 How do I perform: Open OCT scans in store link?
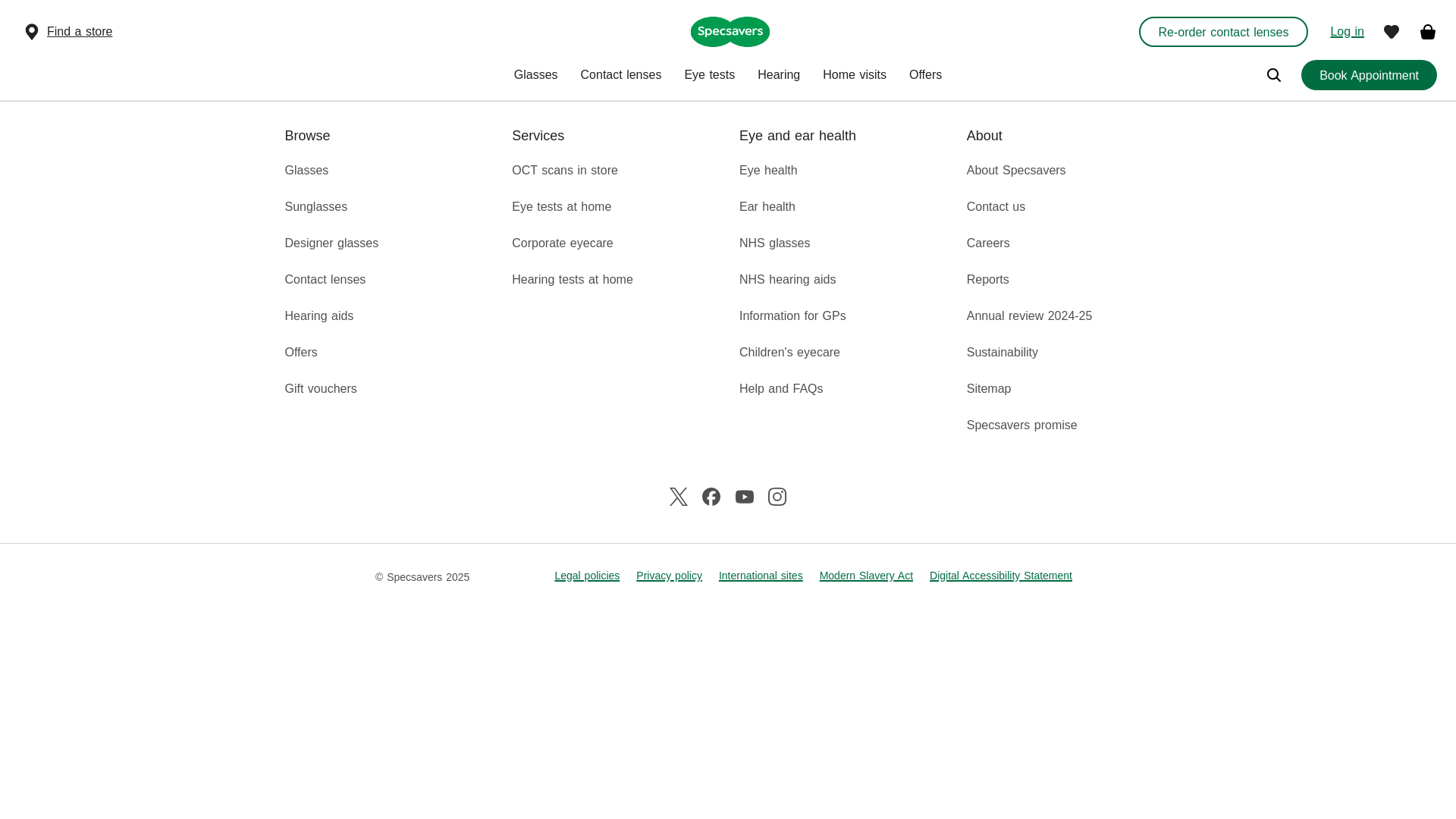564,171
